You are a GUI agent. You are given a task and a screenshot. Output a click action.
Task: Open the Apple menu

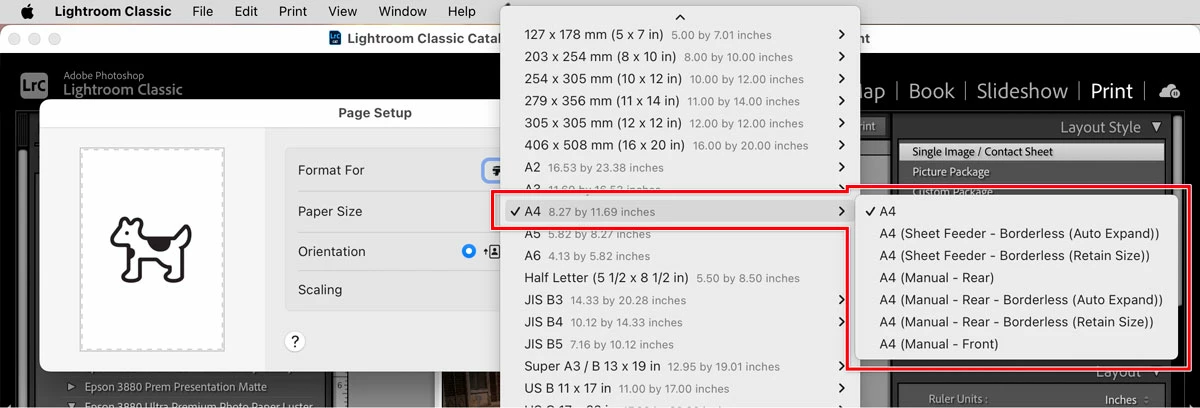click(x=27, y=11)
